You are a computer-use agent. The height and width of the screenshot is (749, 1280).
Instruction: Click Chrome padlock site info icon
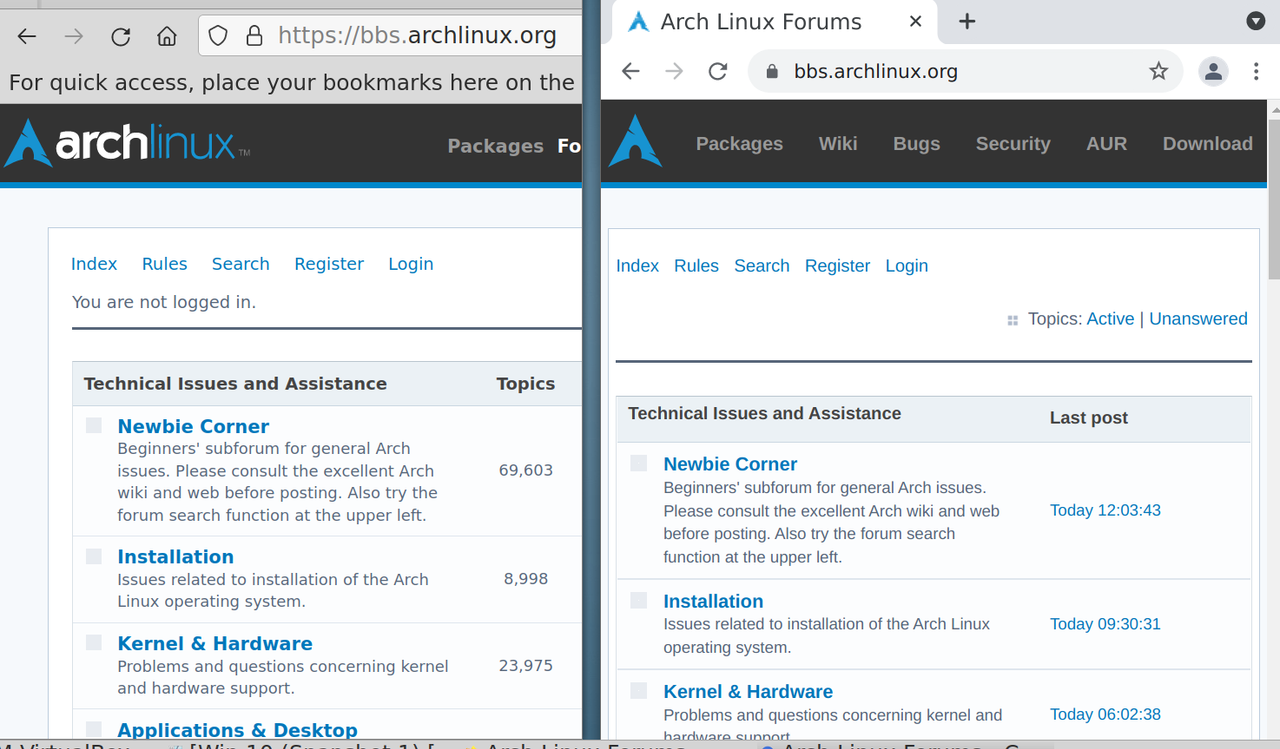click(x=771, y=72)
